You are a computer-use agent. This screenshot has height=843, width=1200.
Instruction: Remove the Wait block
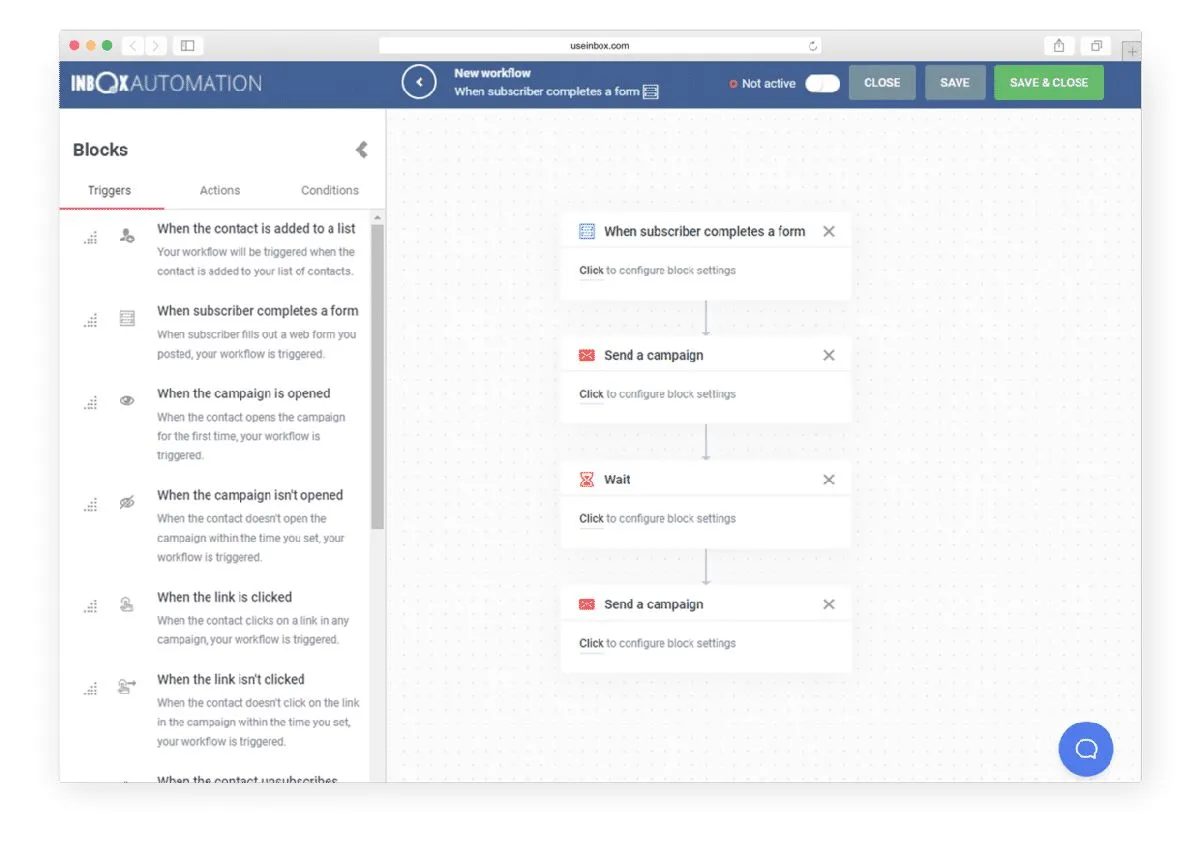click(x=828, y=480)
